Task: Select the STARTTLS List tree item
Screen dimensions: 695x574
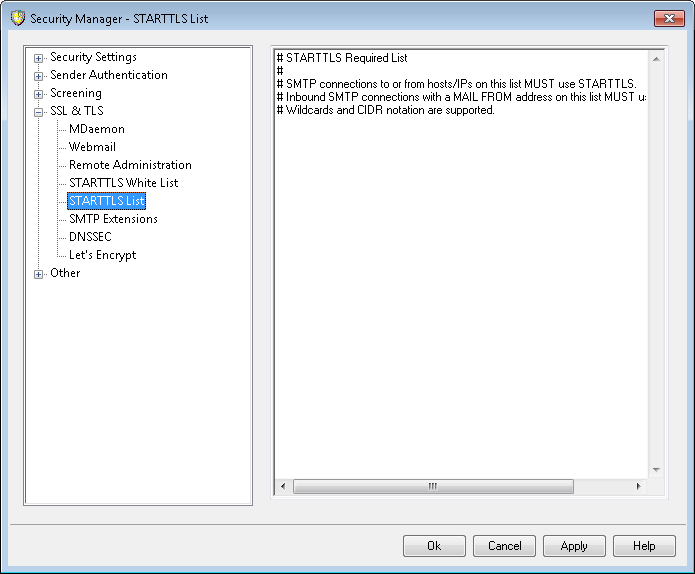Action: pos(106,201)
